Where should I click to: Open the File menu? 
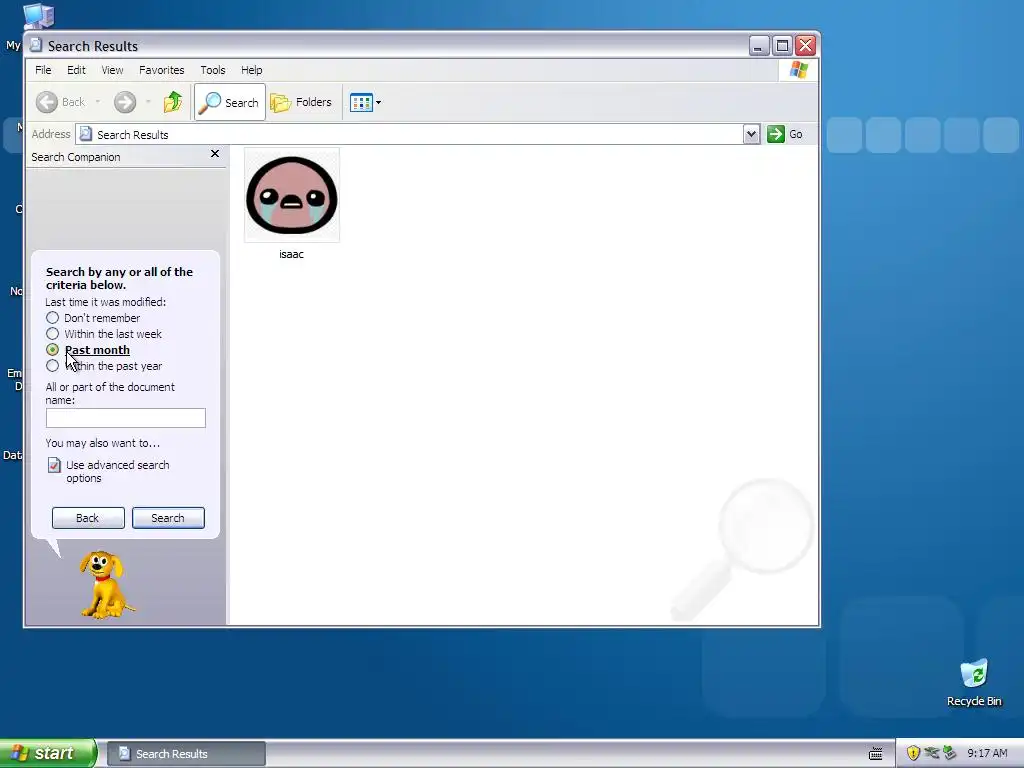(x=43, y=70)
